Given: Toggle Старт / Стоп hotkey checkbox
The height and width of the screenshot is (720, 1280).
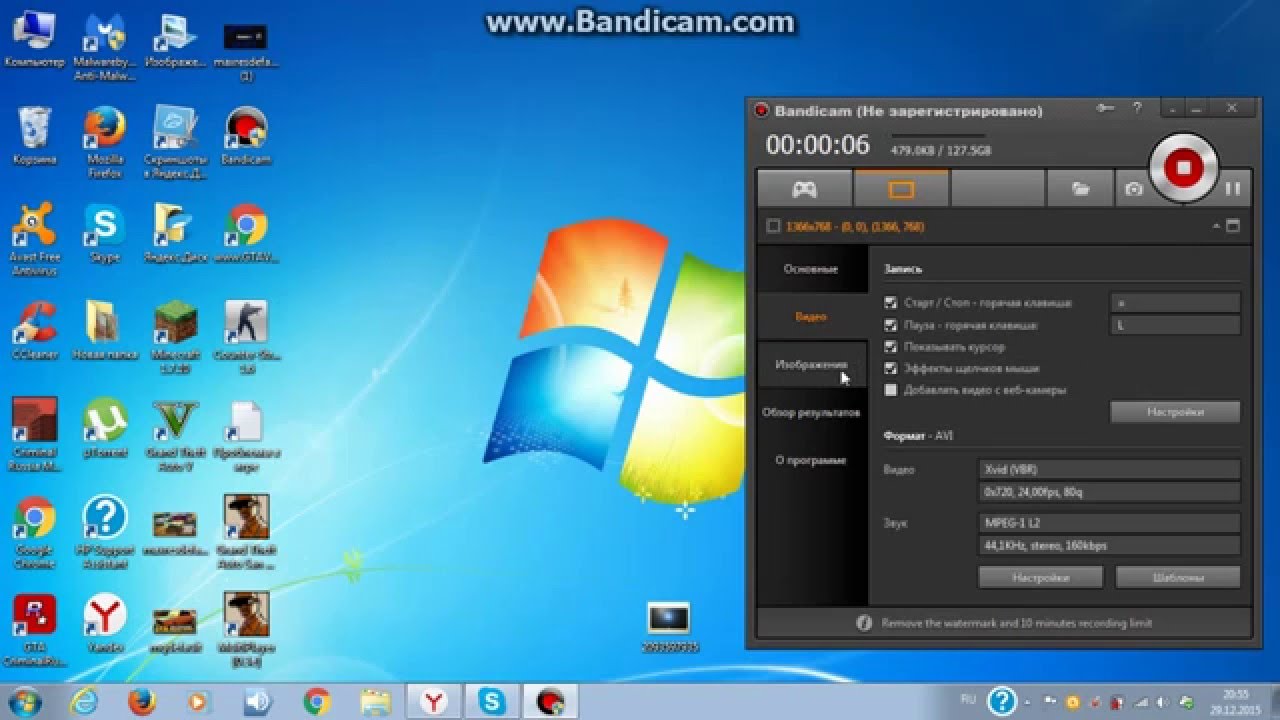Looking at the screenshot, I should click(x=891, y=303).
